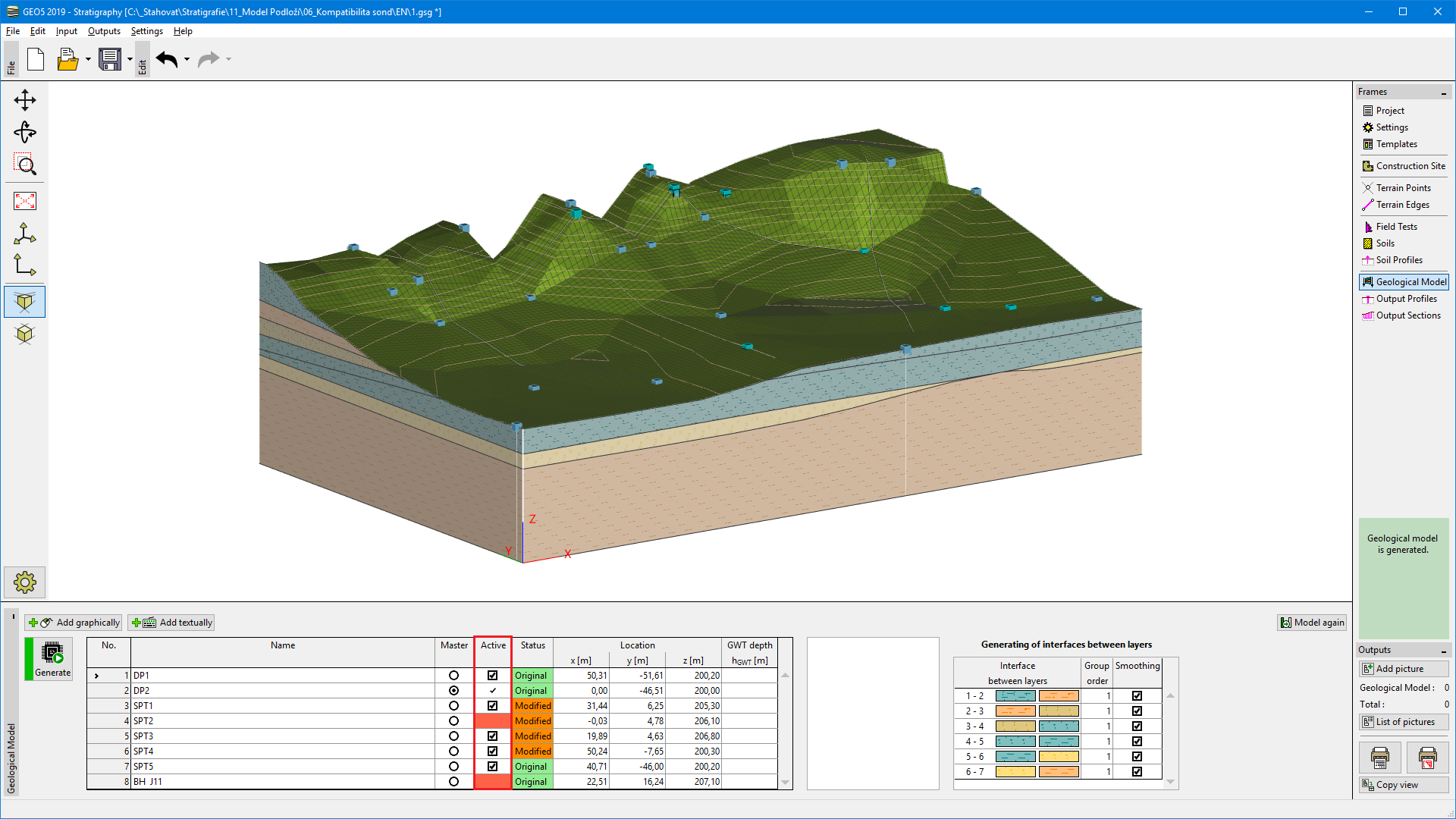This screenshot has height=819, width=1456.
Task: Open the Settings menu in menu bar
Action: pyautogui.click(x=146, y=31)
